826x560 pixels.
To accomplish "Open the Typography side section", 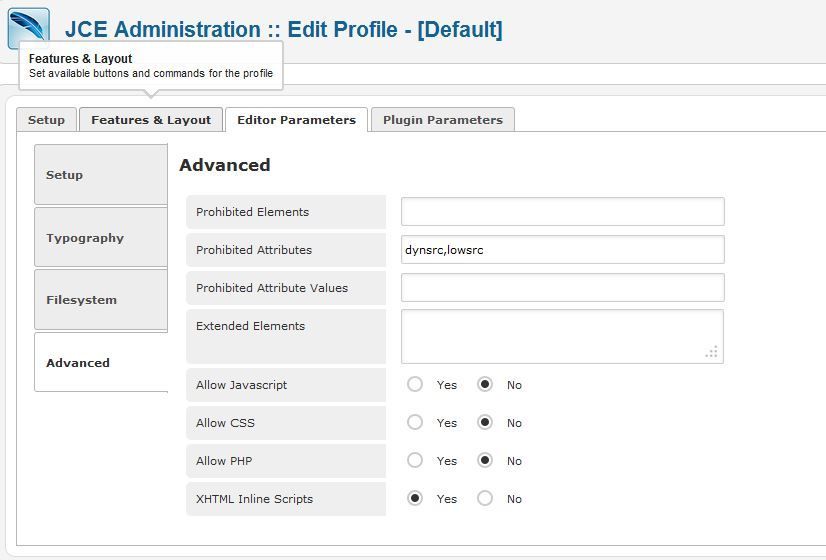I will click(101, 237).
